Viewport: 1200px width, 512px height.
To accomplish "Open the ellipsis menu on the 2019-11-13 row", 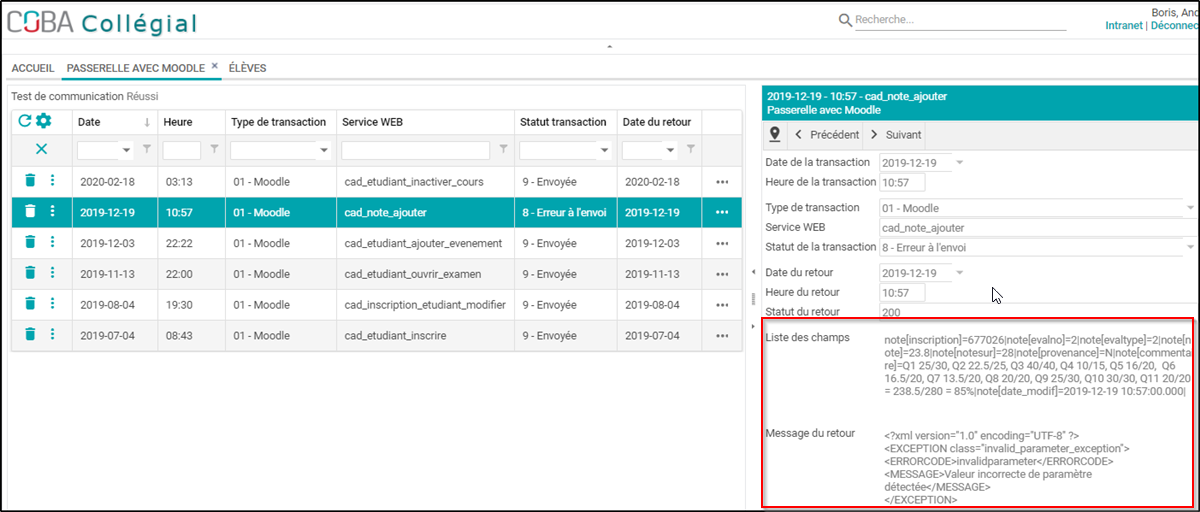I will (722, 274).
